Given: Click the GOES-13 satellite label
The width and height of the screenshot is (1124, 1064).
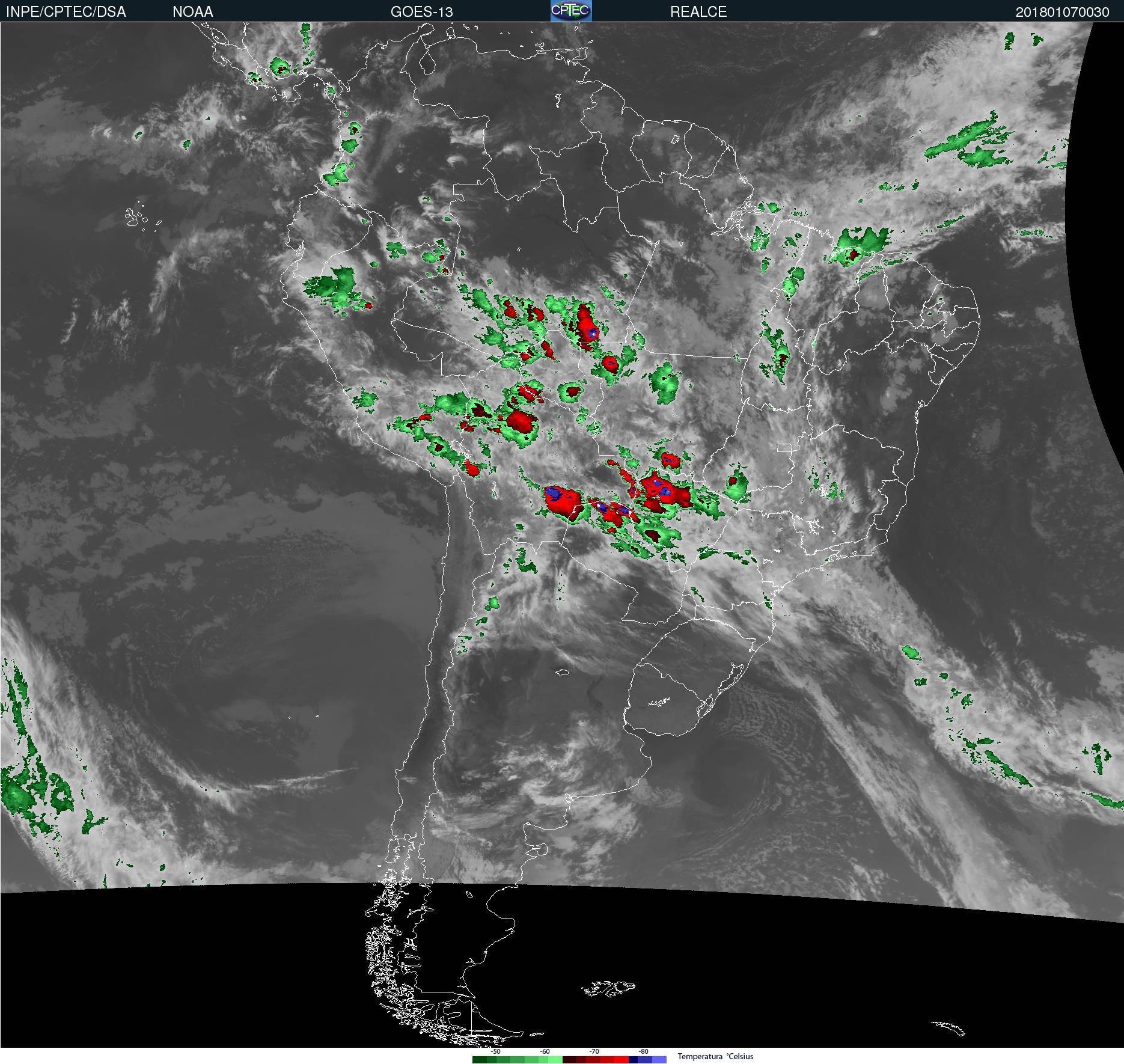Looking at the screenshot, I should point(421,12).
